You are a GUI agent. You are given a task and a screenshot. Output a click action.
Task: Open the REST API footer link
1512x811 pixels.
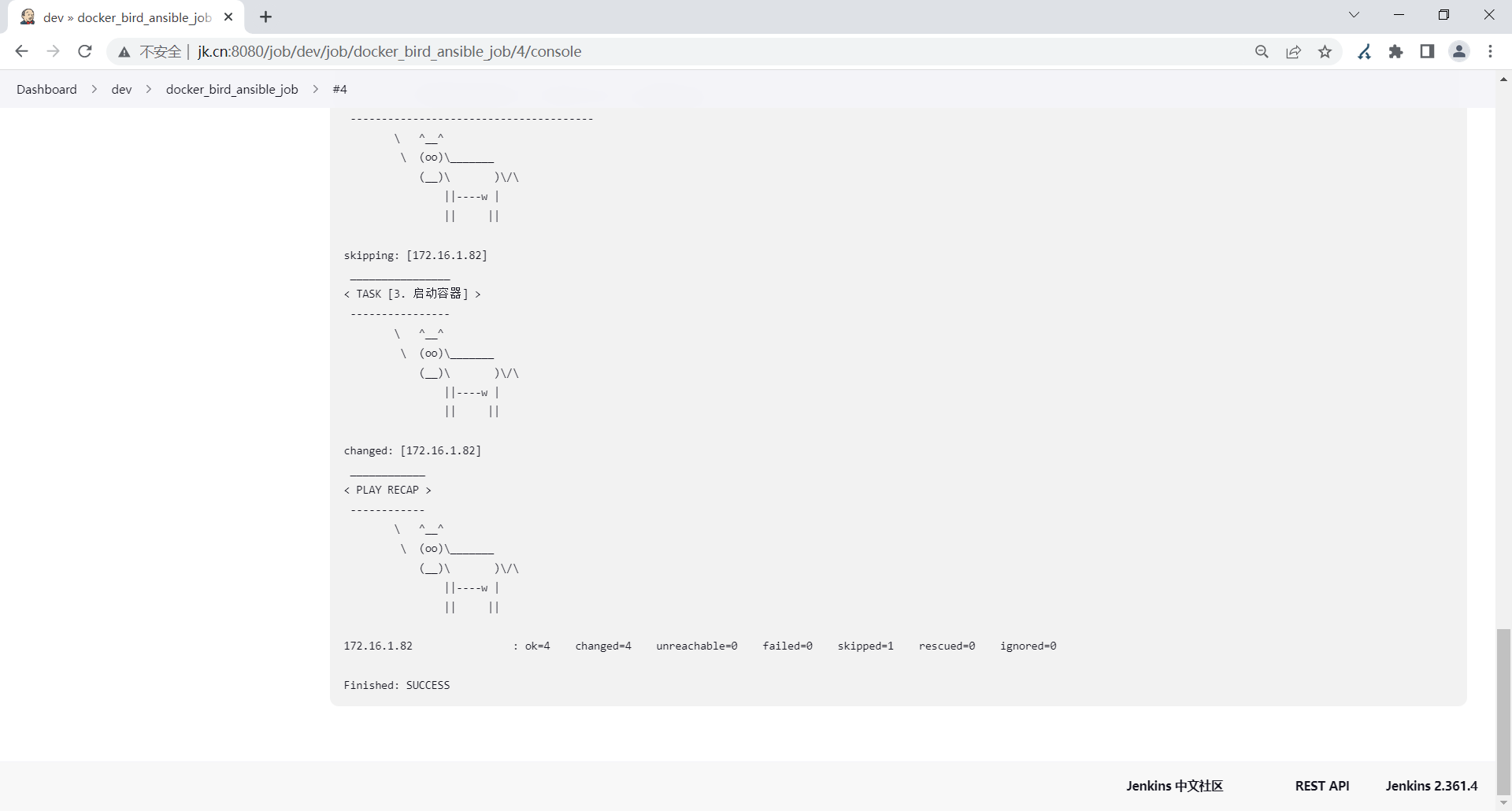(1322, 786)
